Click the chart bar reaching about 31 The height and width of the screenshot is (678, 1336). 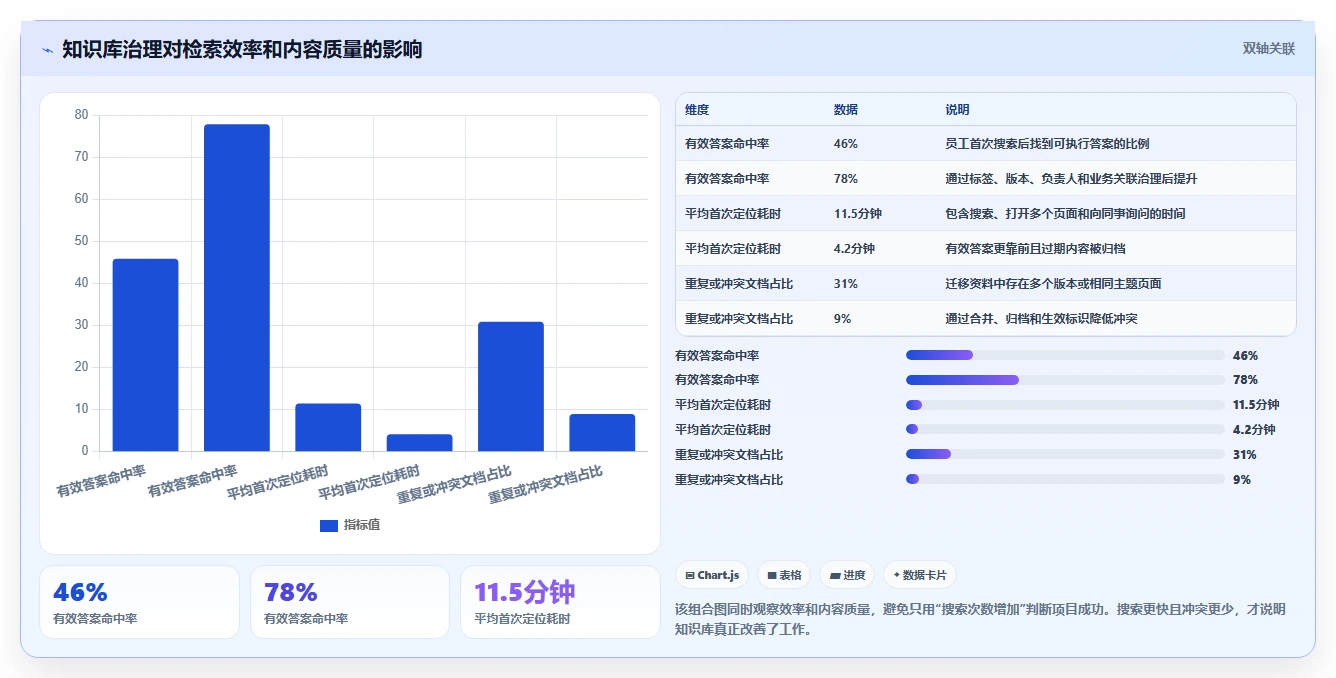(x=511, y=386)
